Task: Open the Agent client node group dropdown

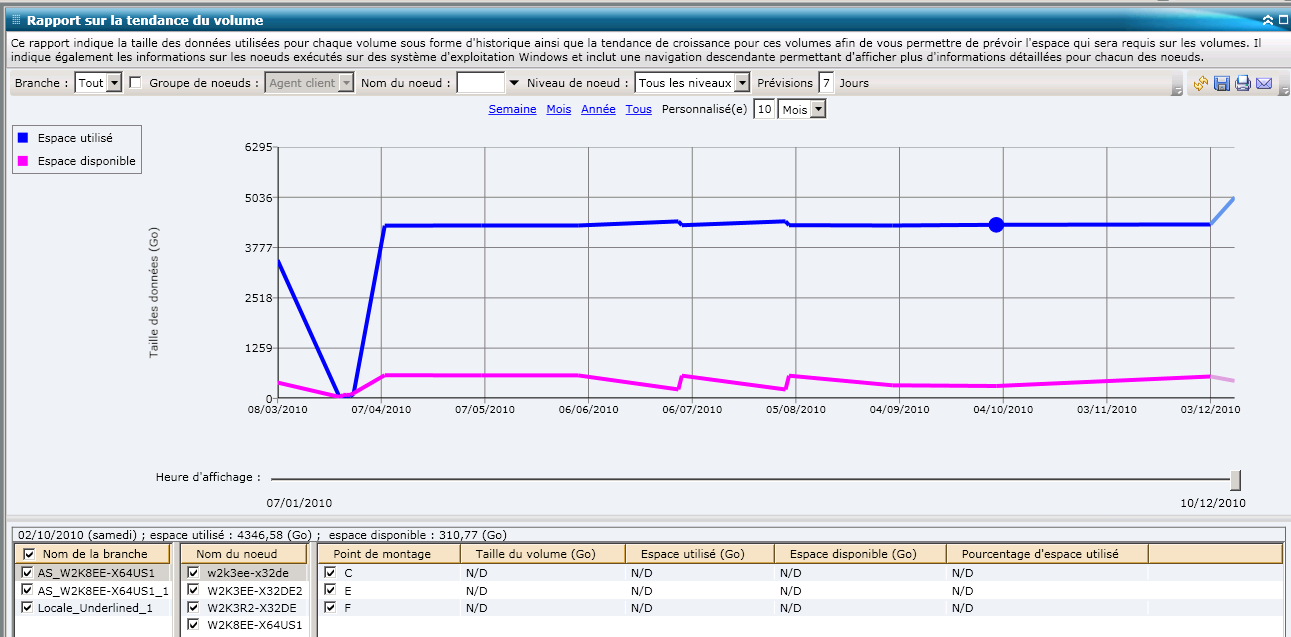Action: [x=310, y=83]
